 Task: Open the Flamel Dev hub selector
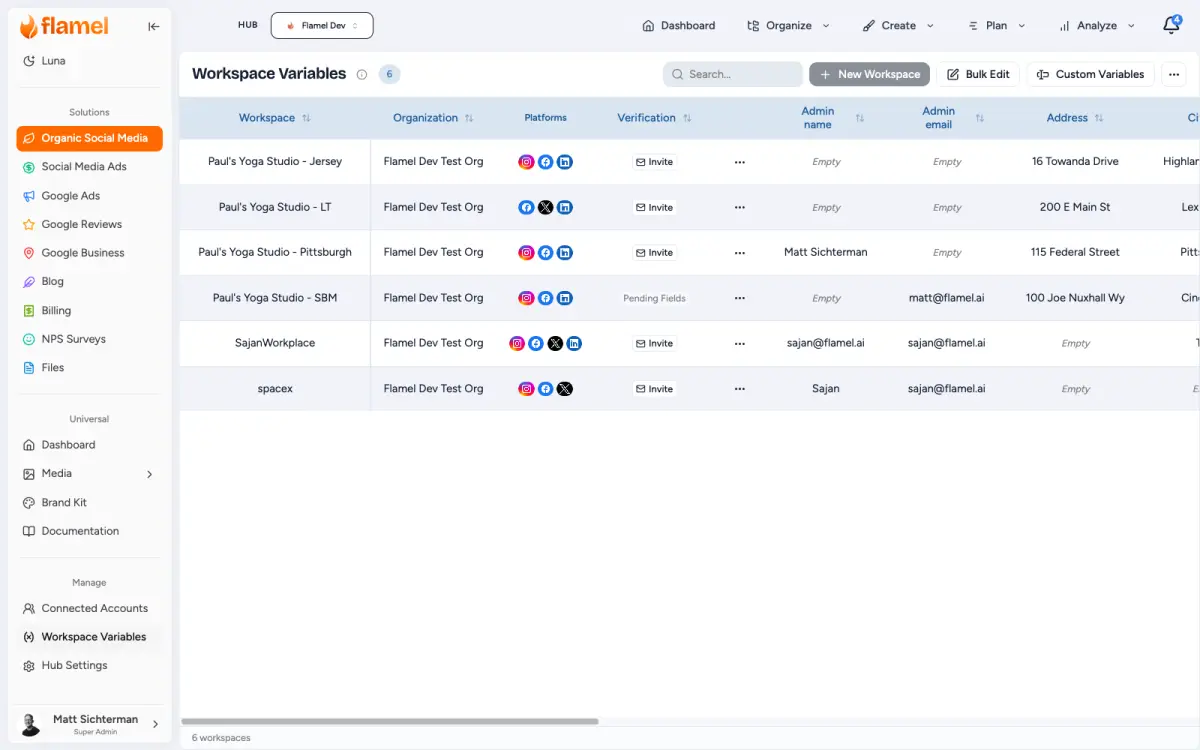click(x=322, y=26)
